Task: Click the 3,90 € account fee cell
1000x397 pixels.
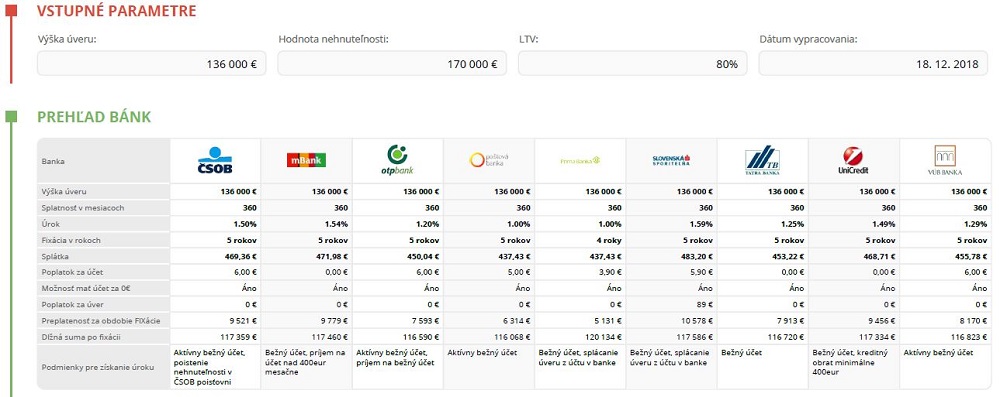Action: coord(580,273)
